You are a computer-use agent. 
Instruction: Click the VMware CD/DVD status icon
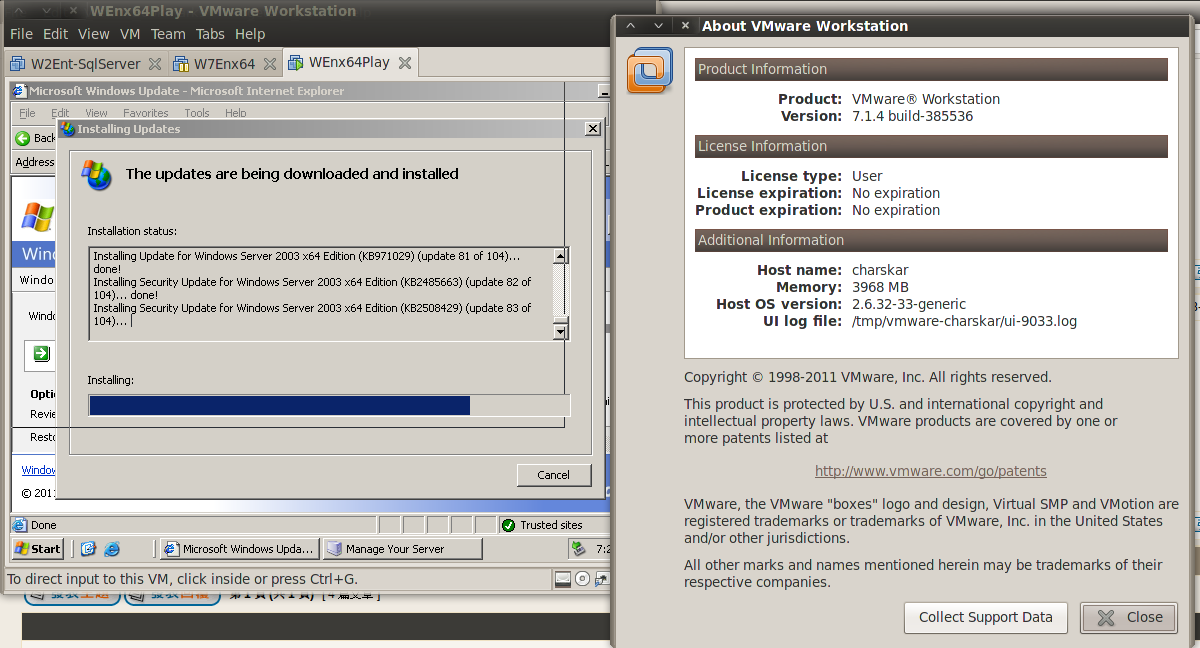(x=582, y=579)
